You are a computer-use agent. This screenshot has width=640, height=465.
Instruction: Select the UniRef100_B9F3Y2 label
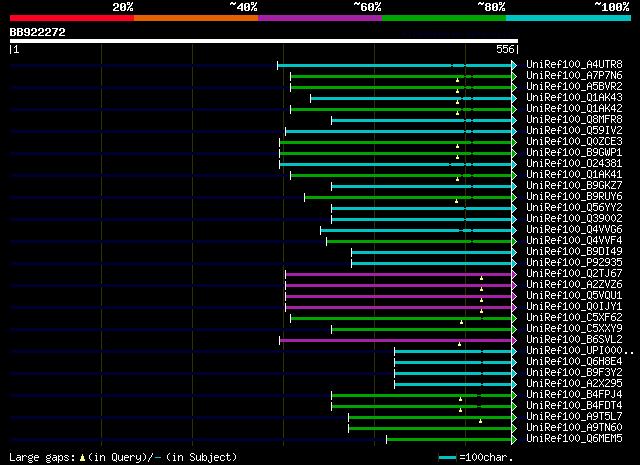574,373
